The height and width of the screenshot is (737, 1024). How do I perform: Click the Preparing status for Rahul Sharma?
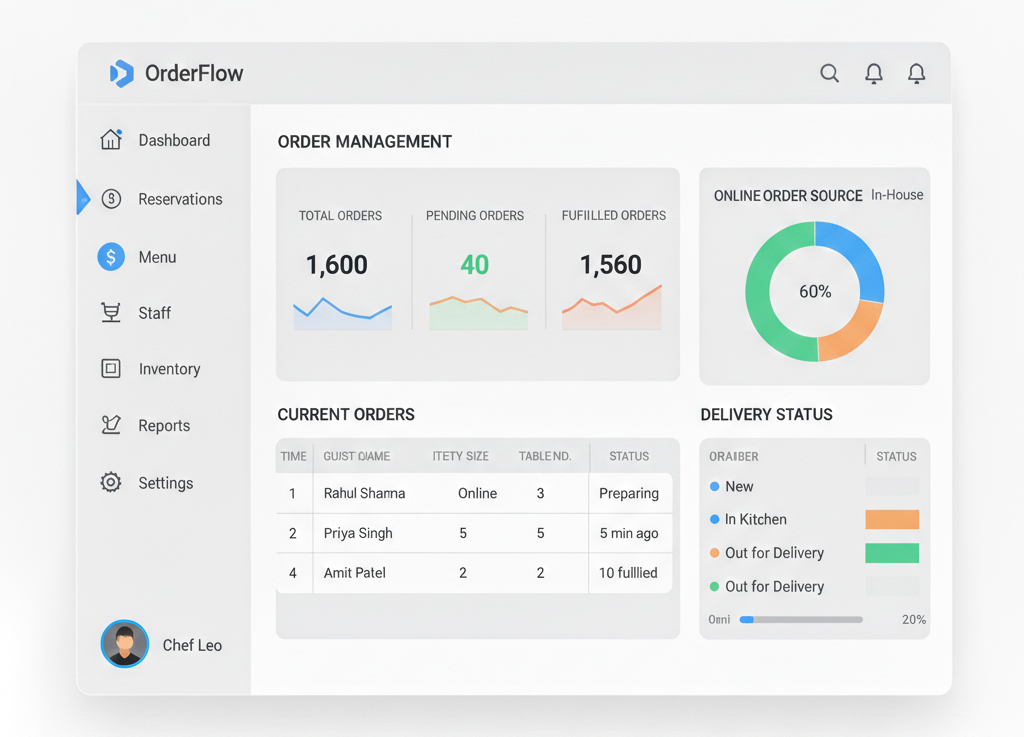click(x=631, y=494)
